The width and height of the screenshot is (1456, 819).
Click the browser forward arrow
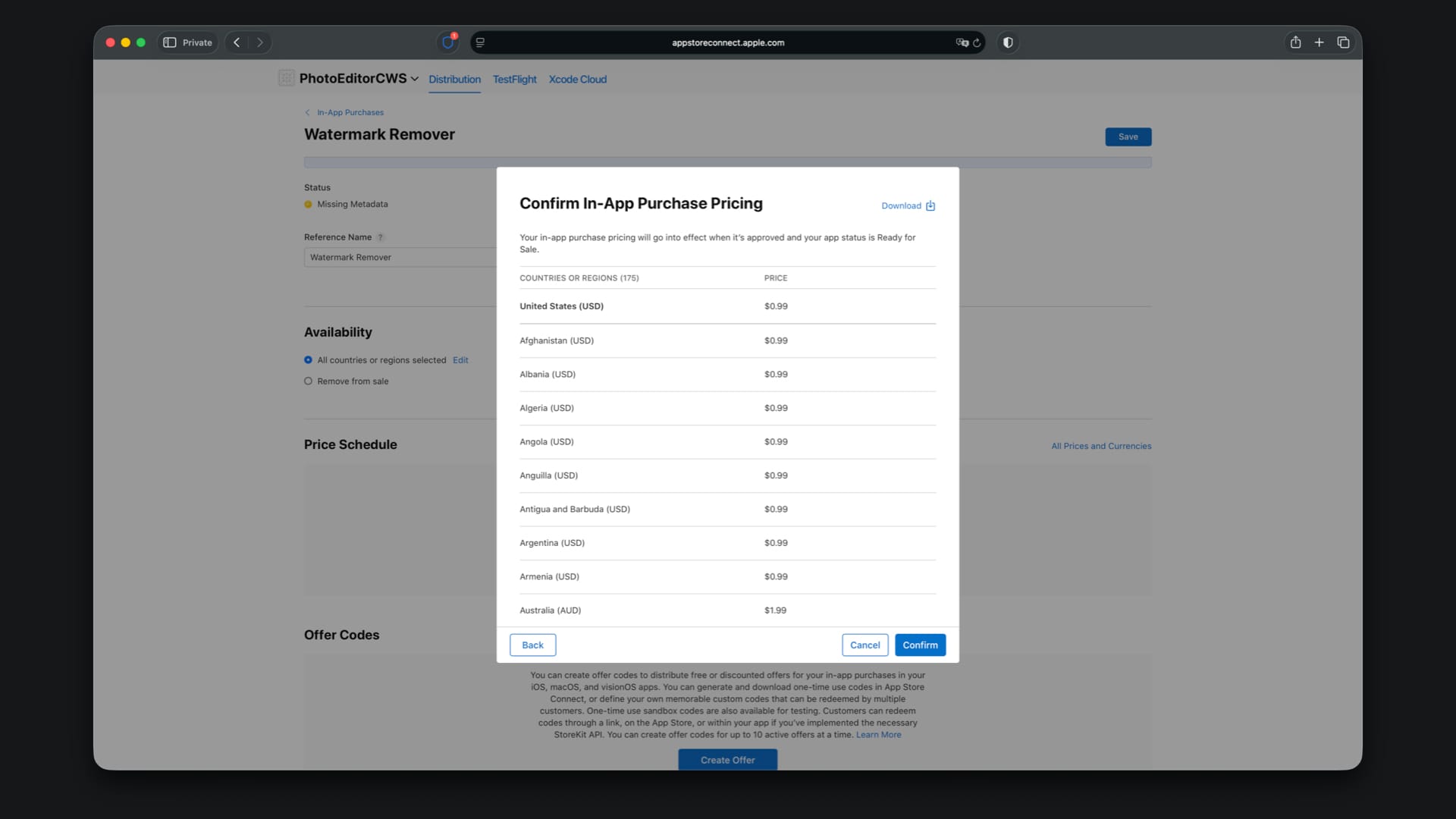point(260,42)
